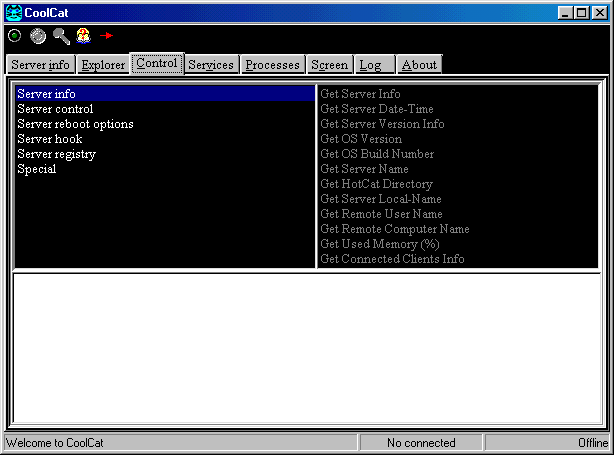Switch to the Server info tab
This screenshot has height=455, width=614.
tap(40, 65)
